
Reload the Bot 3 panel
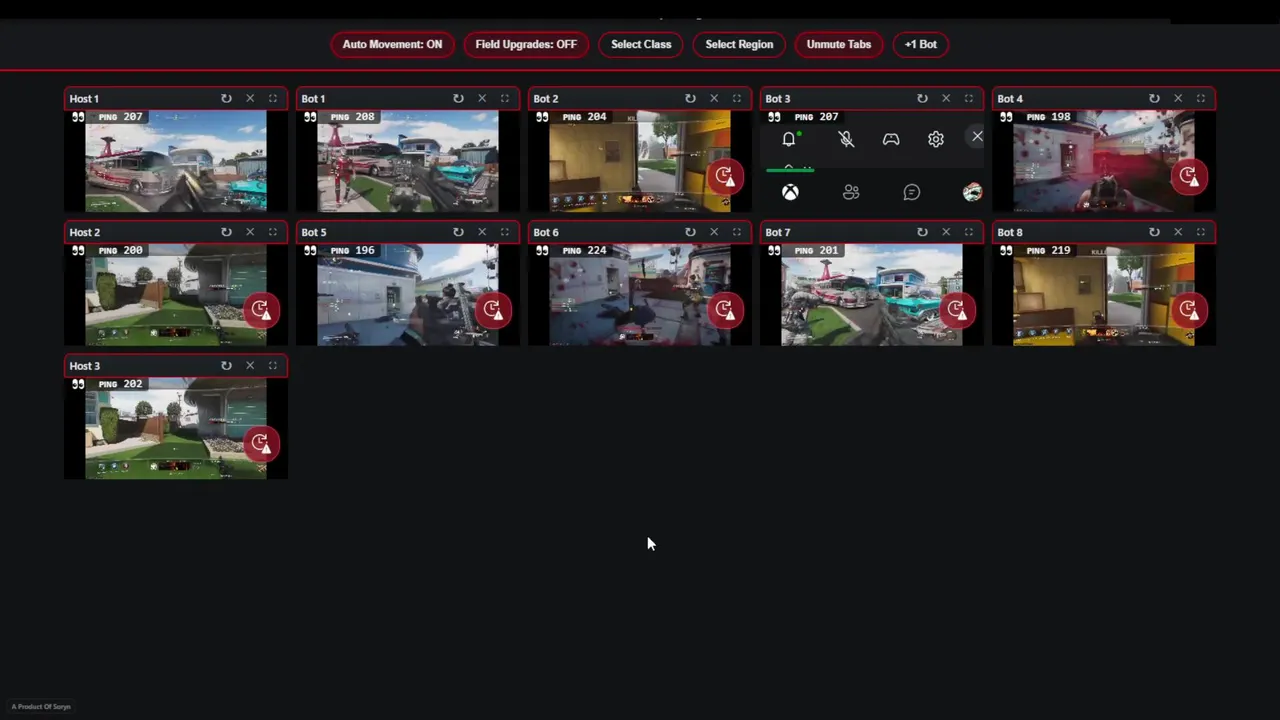click(922, 98)
